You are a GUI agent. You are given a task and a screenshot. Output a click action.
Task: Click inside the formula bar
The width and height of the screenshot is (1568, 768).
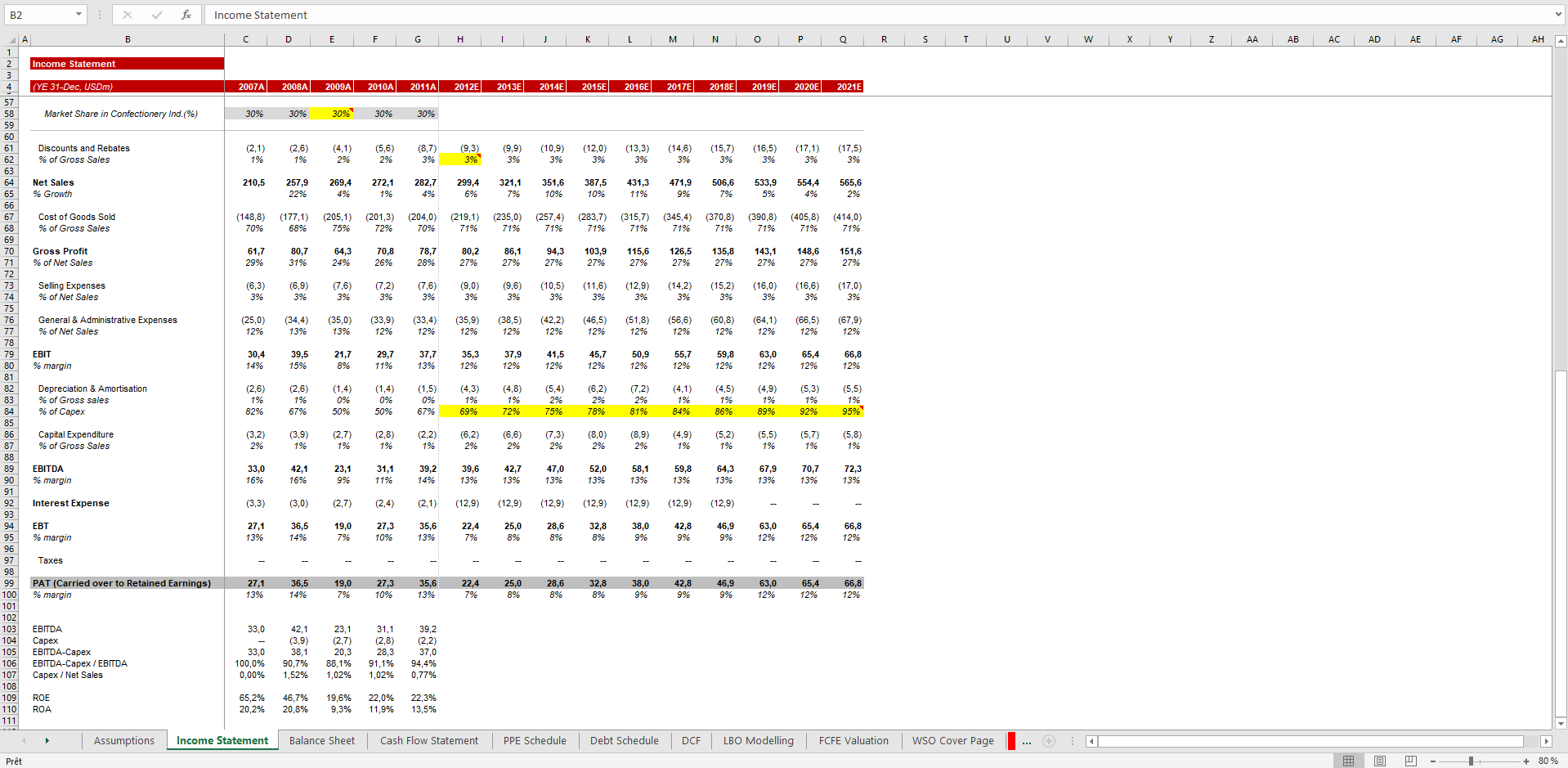coord(491,15)
